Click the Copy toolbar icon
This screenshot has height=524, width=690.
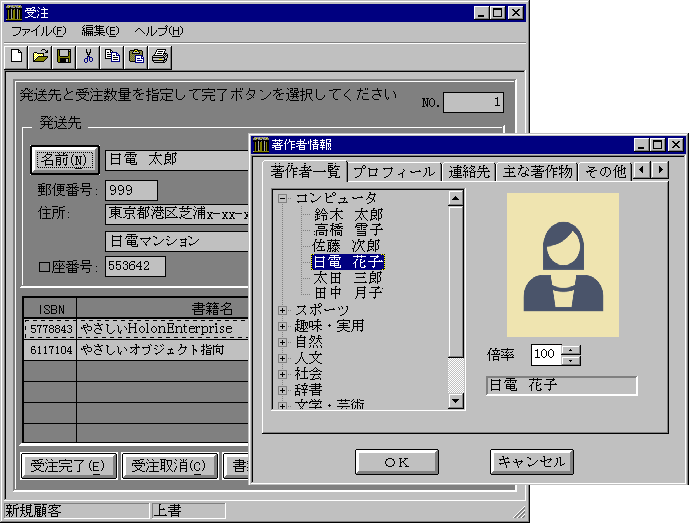(x=112, y=56)
